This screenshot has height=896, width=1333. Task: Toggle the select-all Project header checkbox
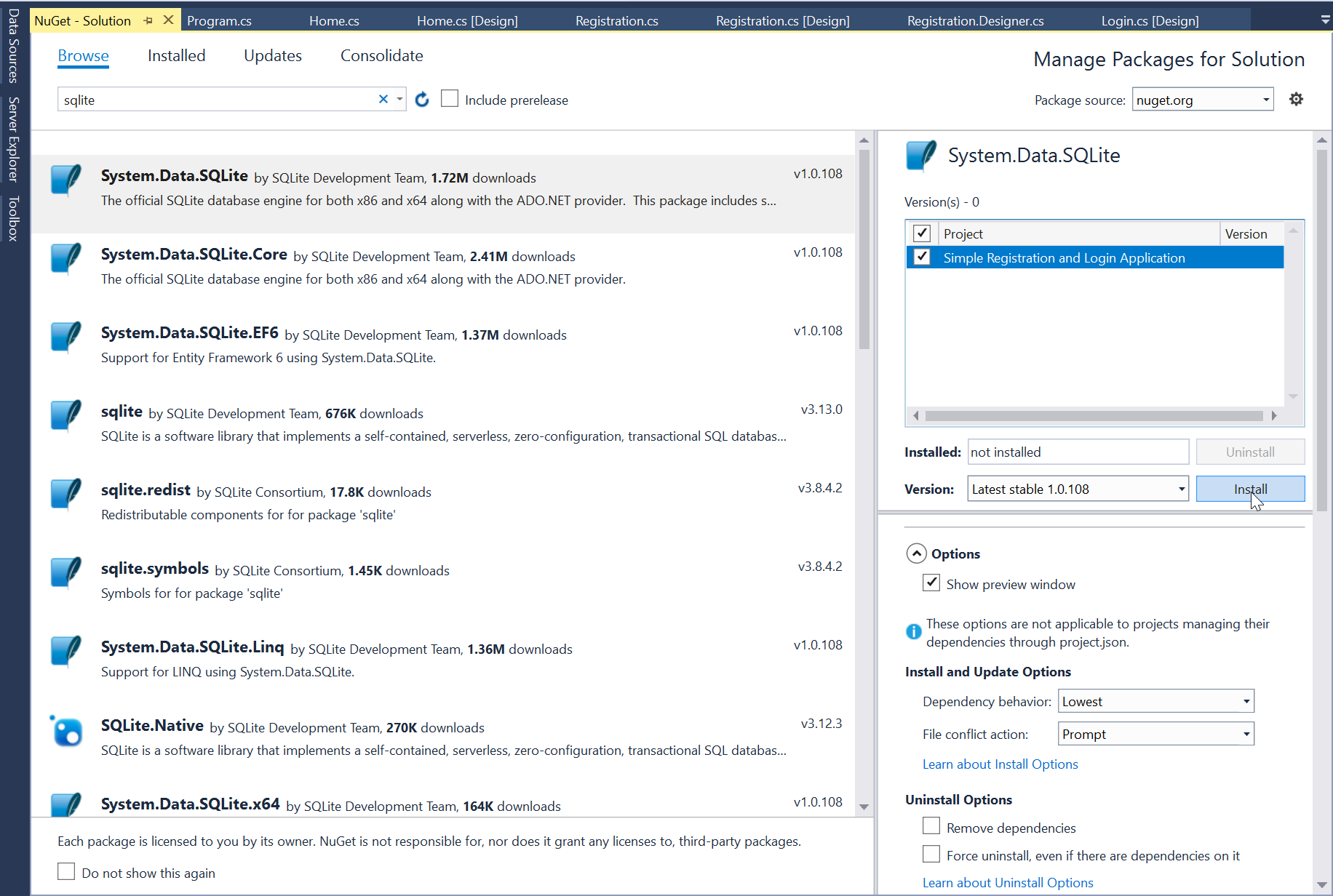coord(922,233)
